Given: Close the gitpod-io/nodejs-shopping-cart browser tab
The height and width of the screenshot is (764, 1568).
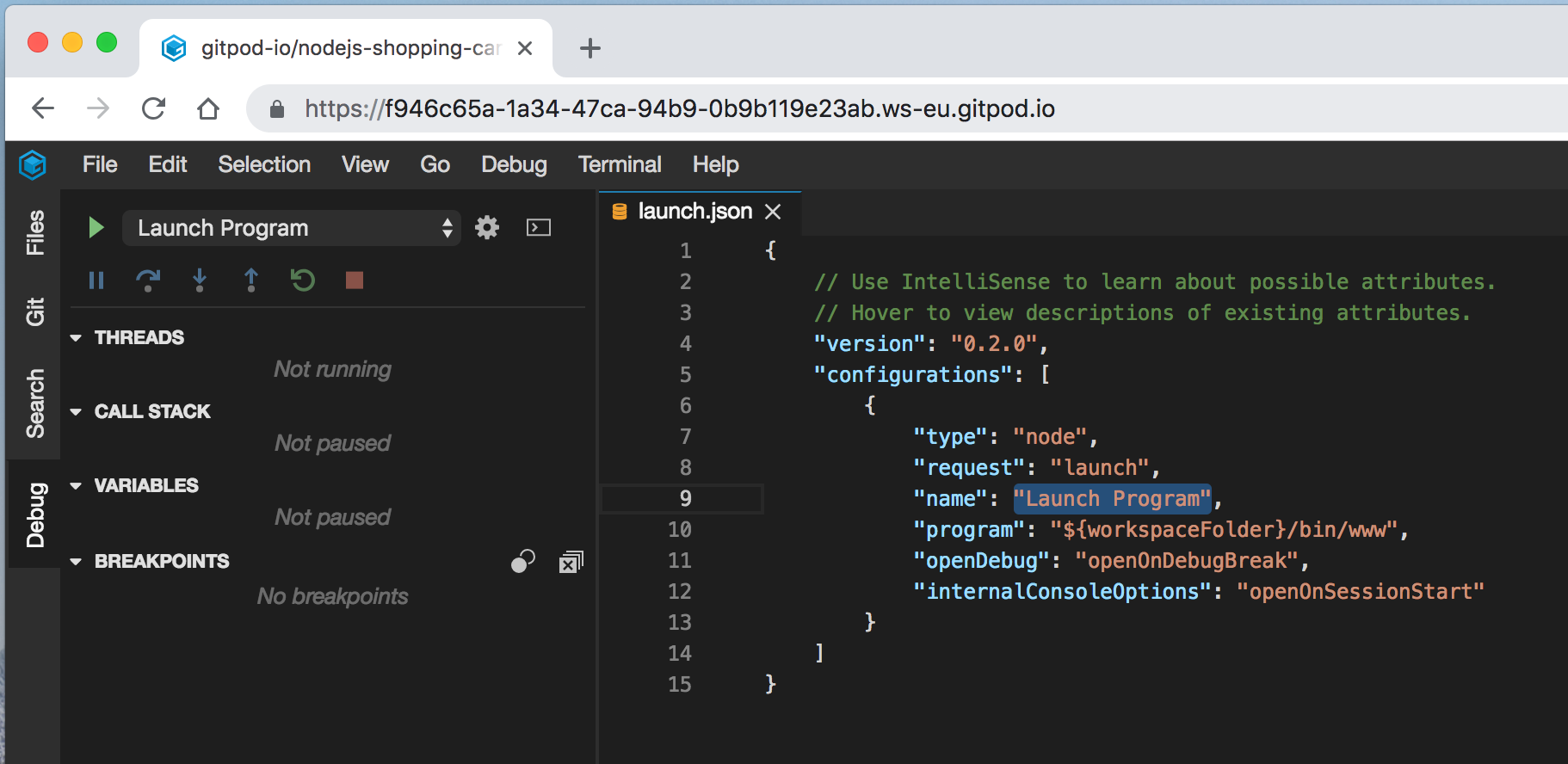Looking at the screenshot, I should tap(524, 48).
